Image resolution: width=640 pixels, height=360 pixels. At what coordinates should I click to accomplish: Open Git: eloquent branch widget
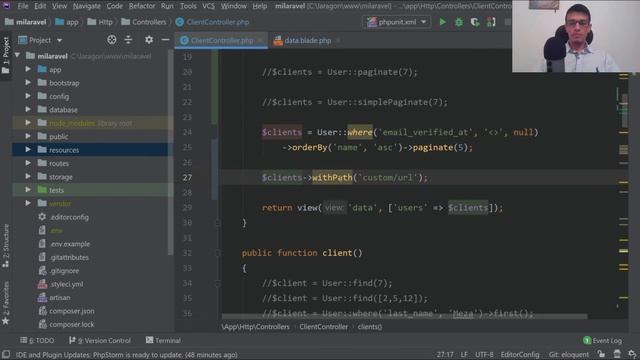pyautogui.click(x=569, y=354)
